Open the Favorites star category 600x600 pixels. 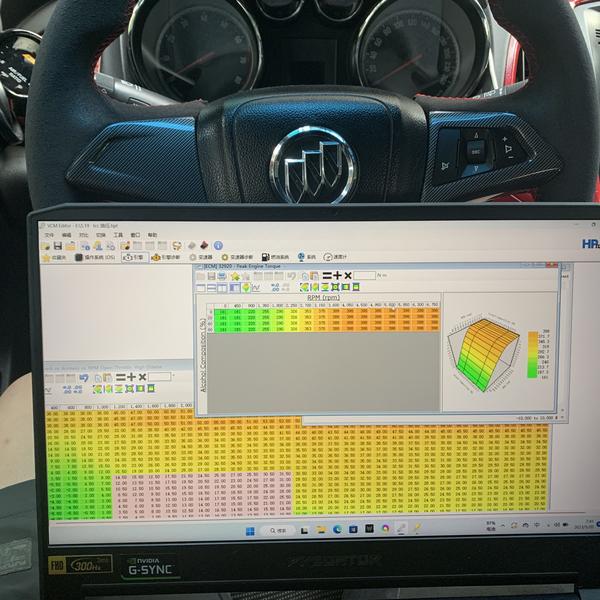54,257
